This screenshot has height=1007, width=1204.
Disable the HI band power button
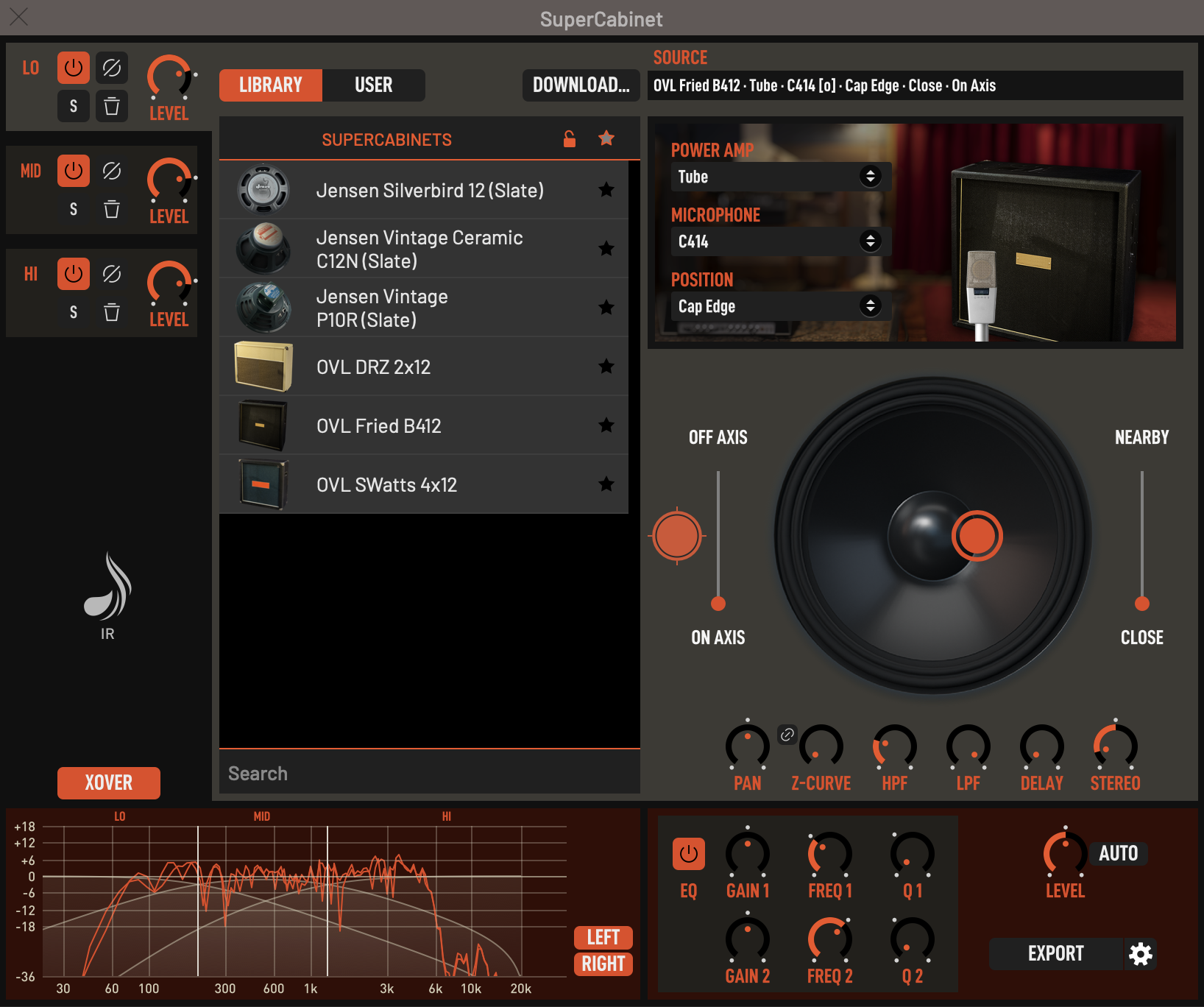point(74,275)
